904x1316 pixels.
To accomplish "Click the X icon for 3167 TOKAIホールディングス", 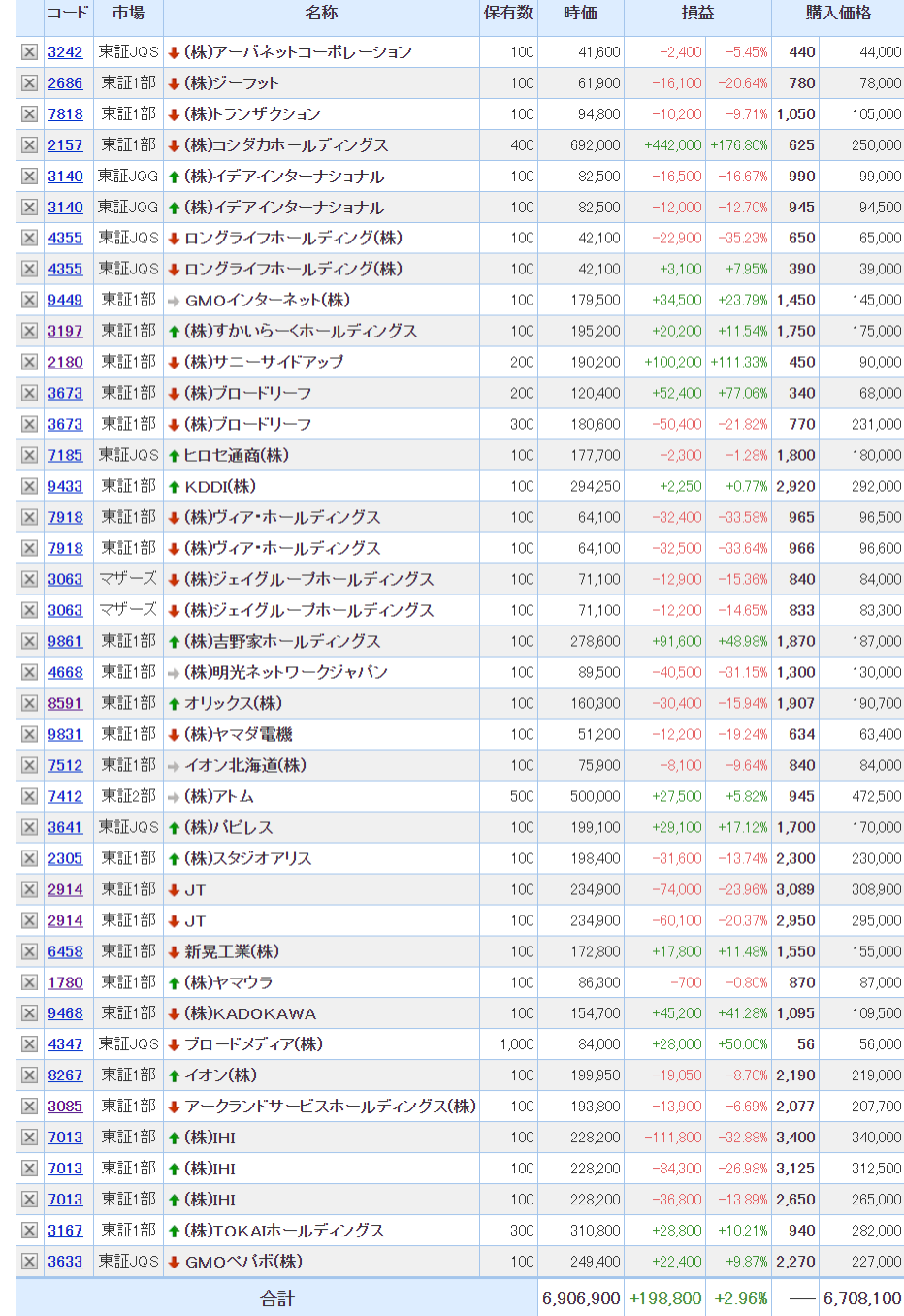I will 29,1231.
